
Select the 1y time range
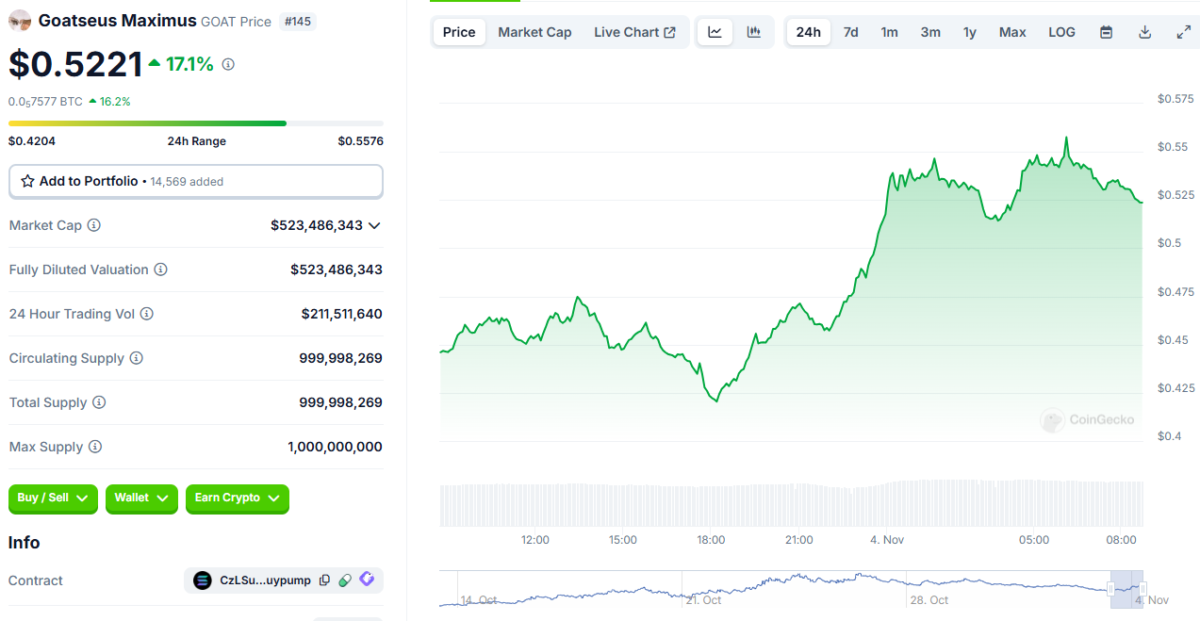point(970,32)
